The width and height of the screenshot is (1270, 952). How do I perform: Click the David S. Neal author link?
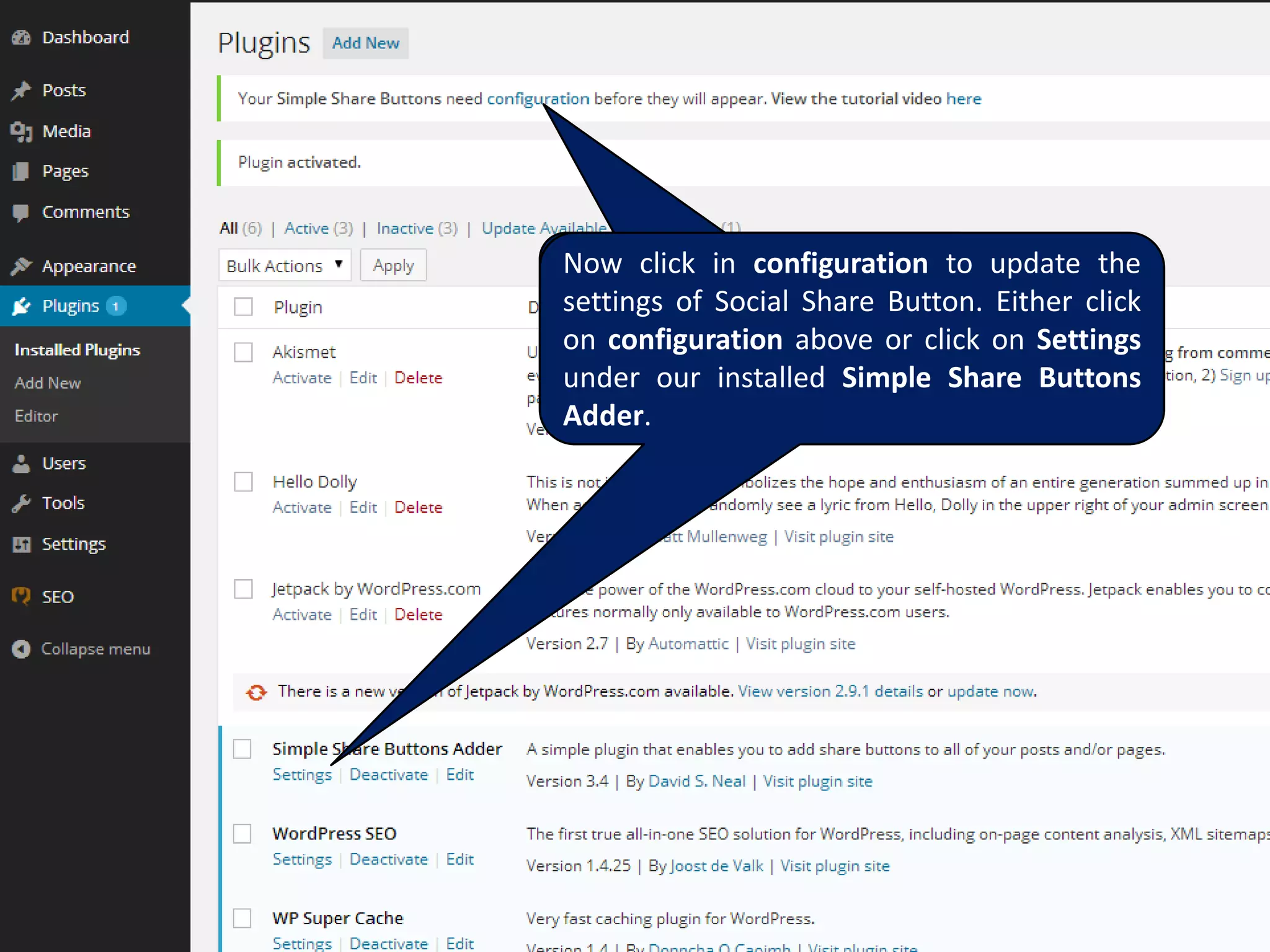(x=697, y=782)
